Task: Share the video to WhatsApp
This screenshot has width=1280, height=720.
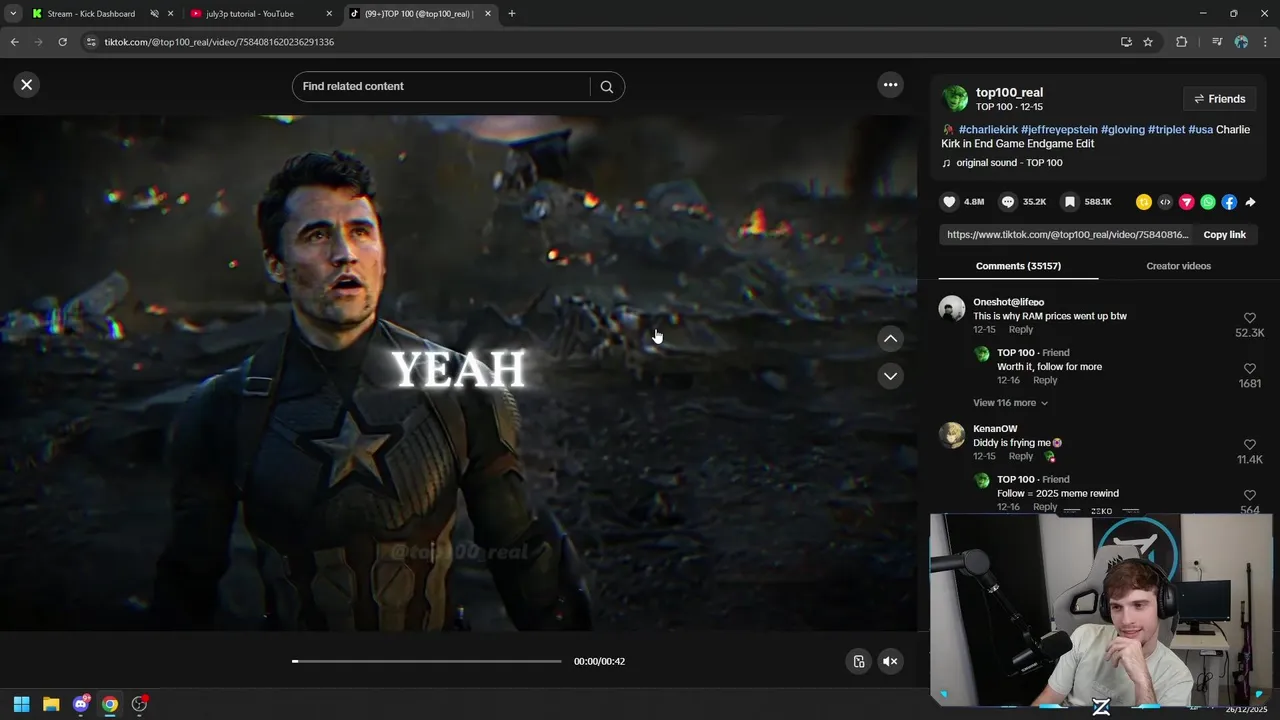Action: tap(1208, 202)
